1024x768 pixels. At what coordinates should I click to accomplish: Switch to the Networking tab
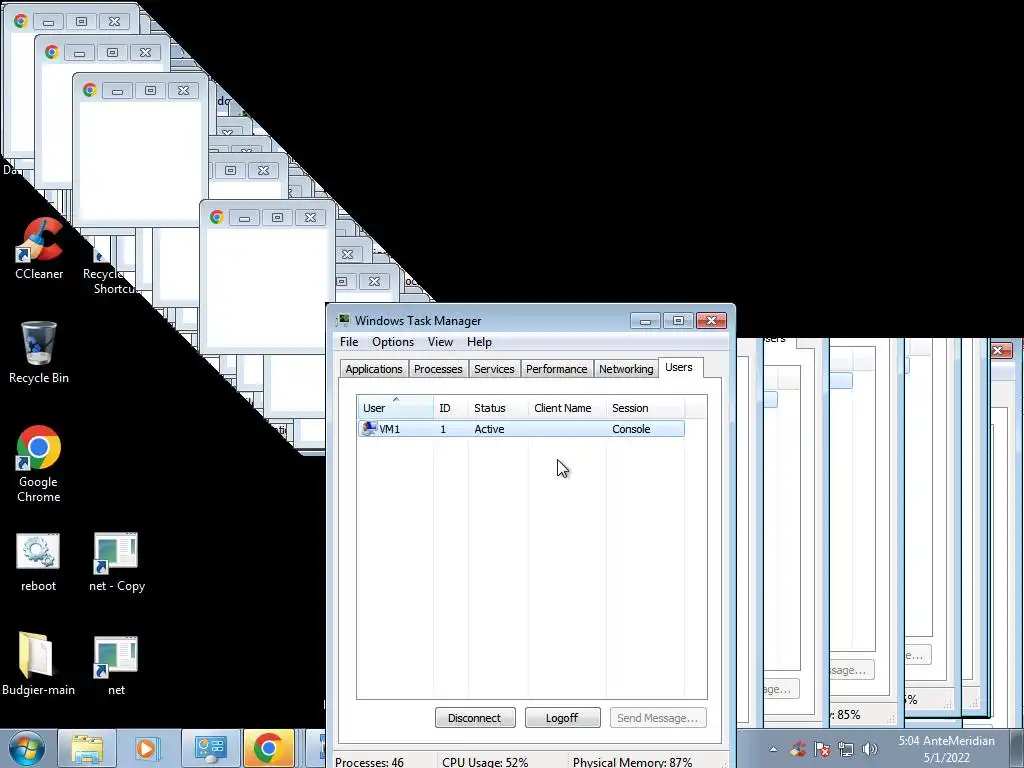coord(626,369)
